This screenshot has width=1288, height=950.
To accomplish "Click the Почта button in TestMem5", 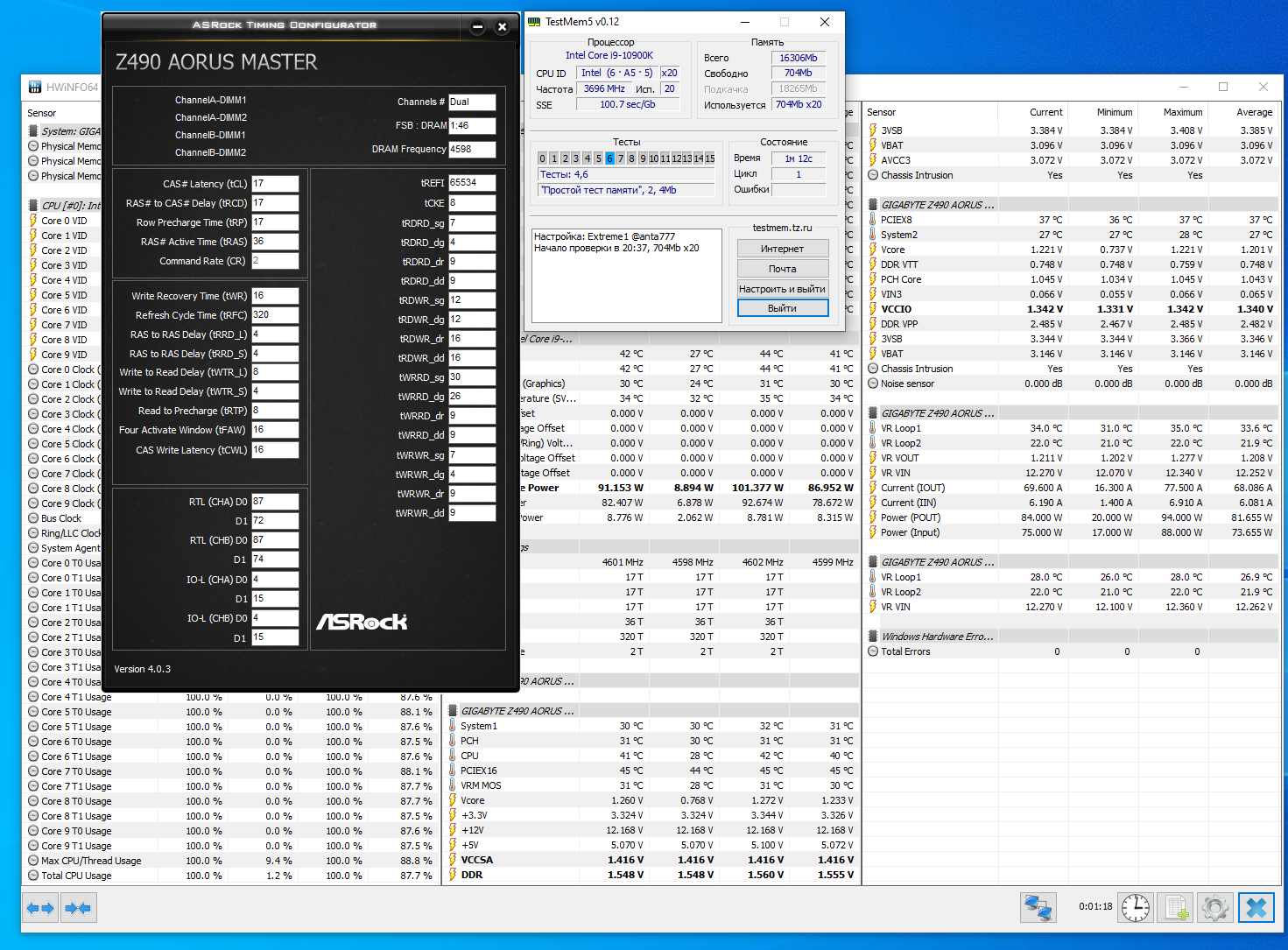I will pyautogui.click(x=783, y=269).
